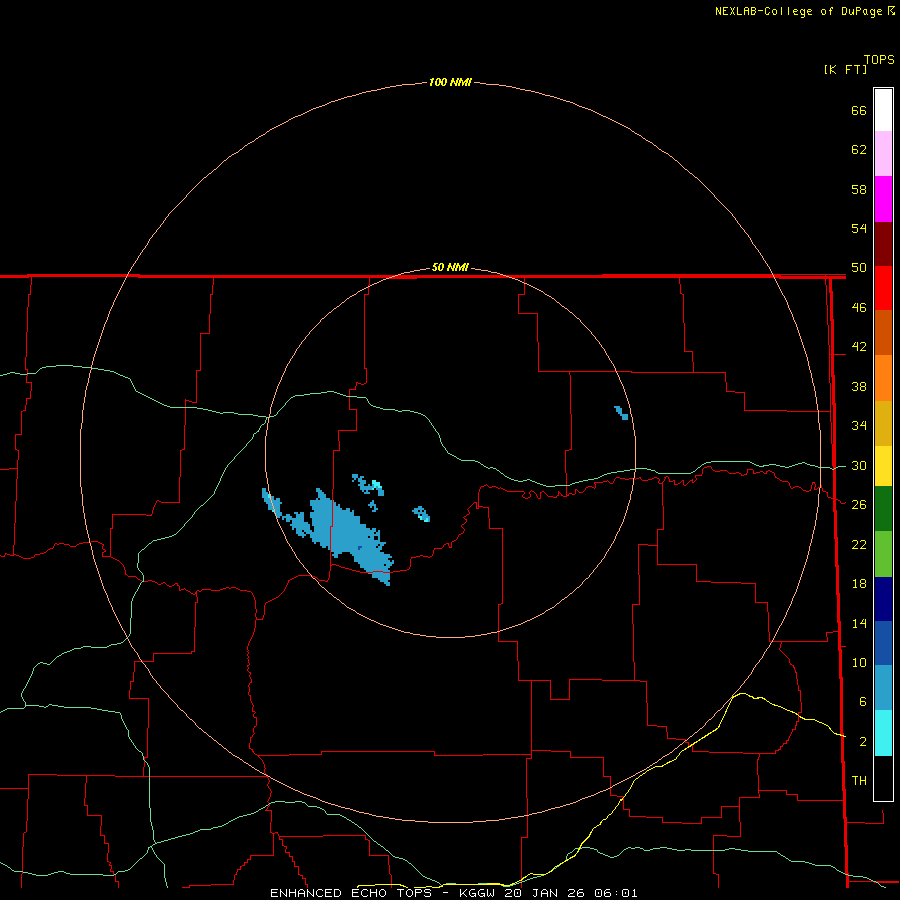Screen dimensions: 900x900
Task: Click the bright red 46-50 kft legend band
Action: tap(883, 288)
